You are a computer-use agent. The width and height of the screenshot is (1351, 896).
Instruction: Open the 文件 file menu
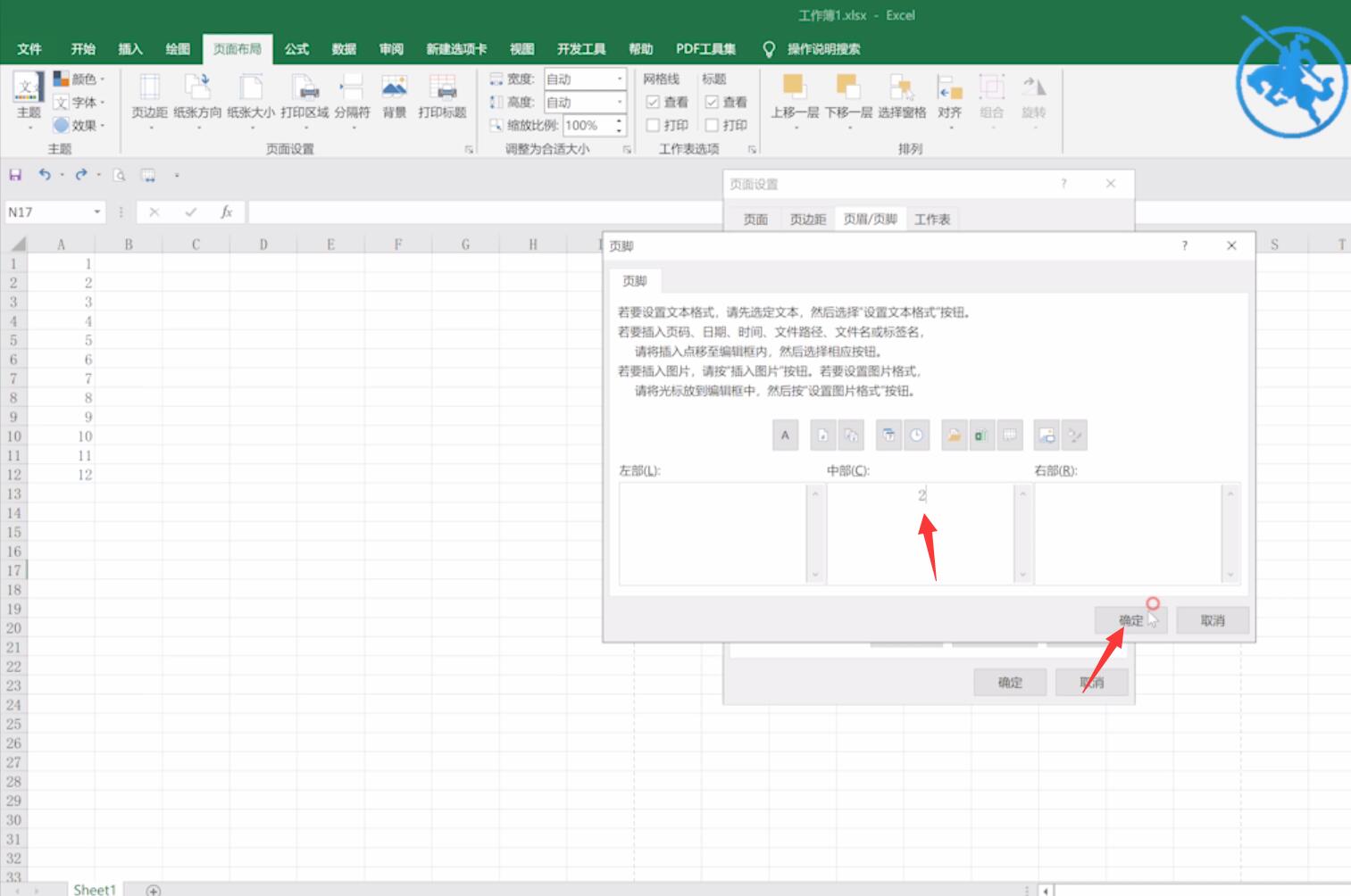(x=29, y=49)
